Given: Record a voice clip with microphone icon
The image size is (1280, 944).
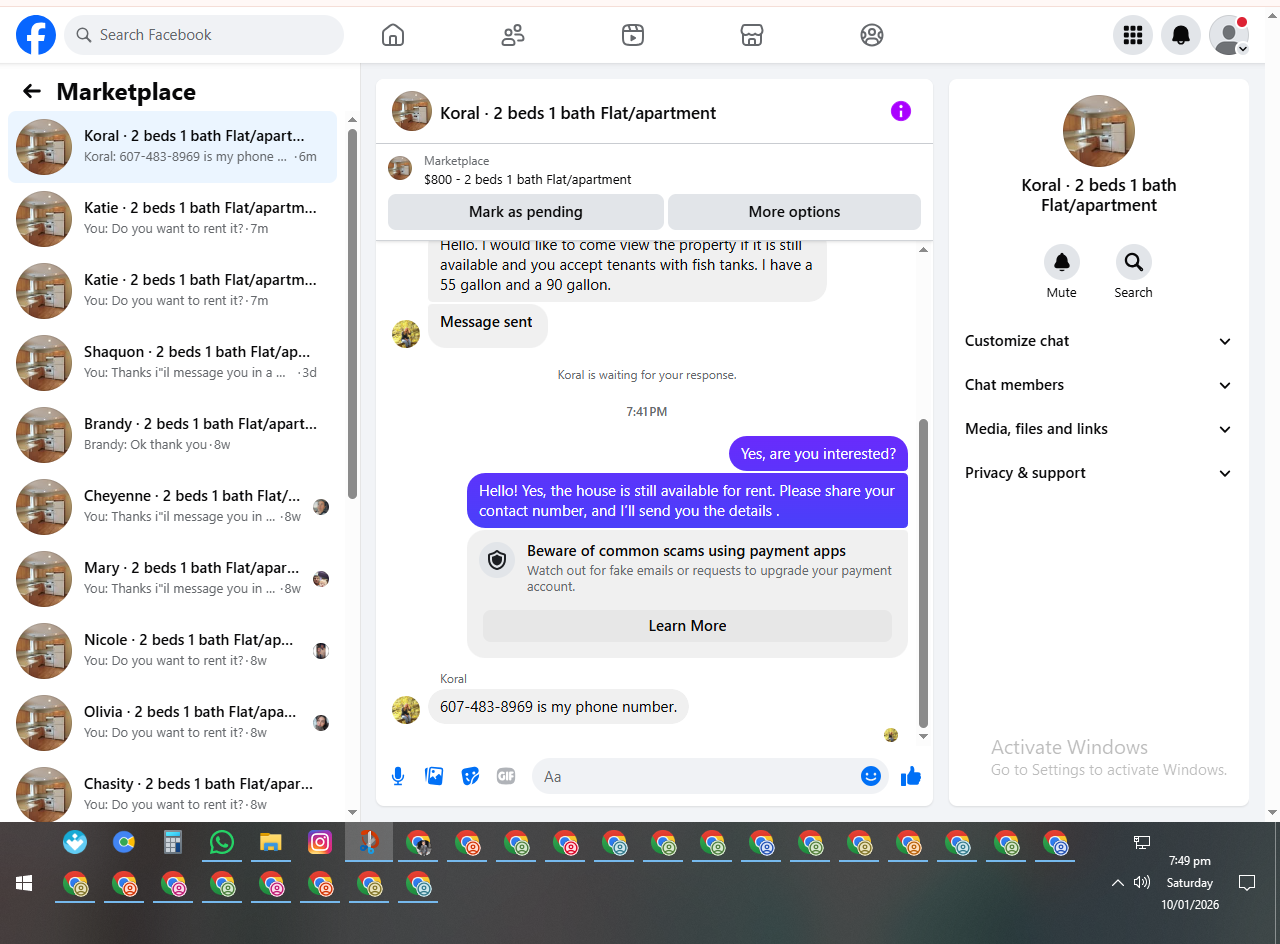Looking at the screenshot, I should pos(398,776).
